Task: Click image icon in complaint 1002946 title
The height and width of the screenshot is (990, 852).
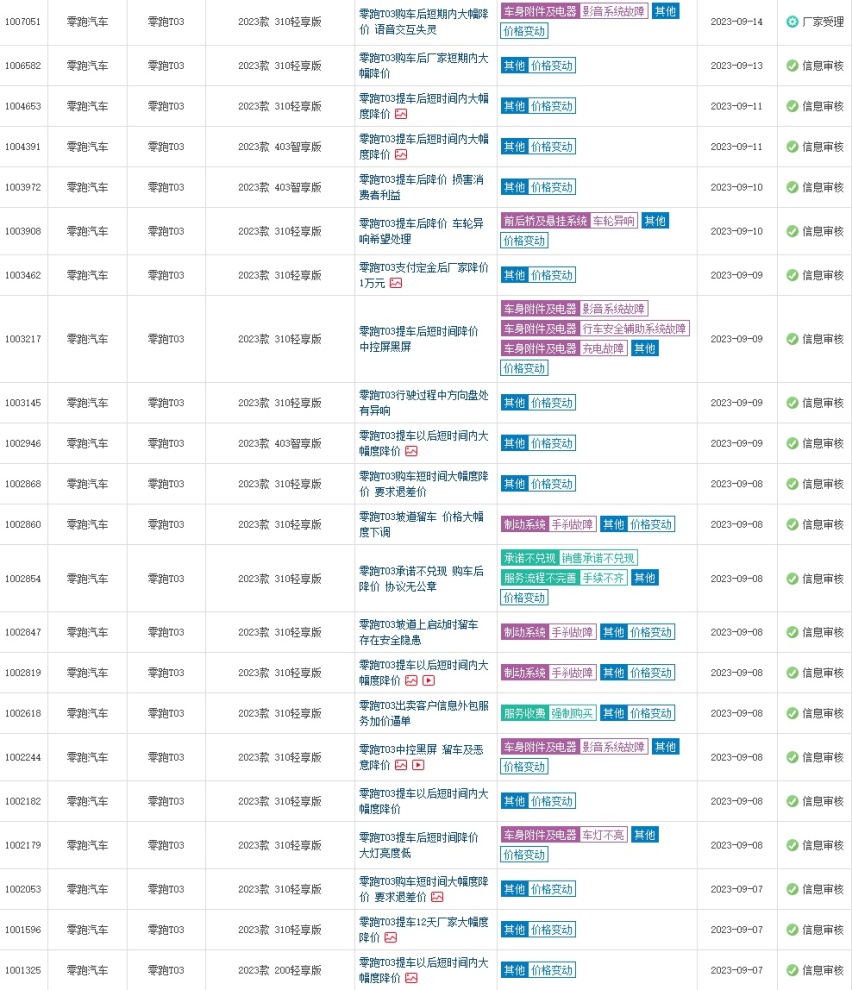Action: (411, 451)
